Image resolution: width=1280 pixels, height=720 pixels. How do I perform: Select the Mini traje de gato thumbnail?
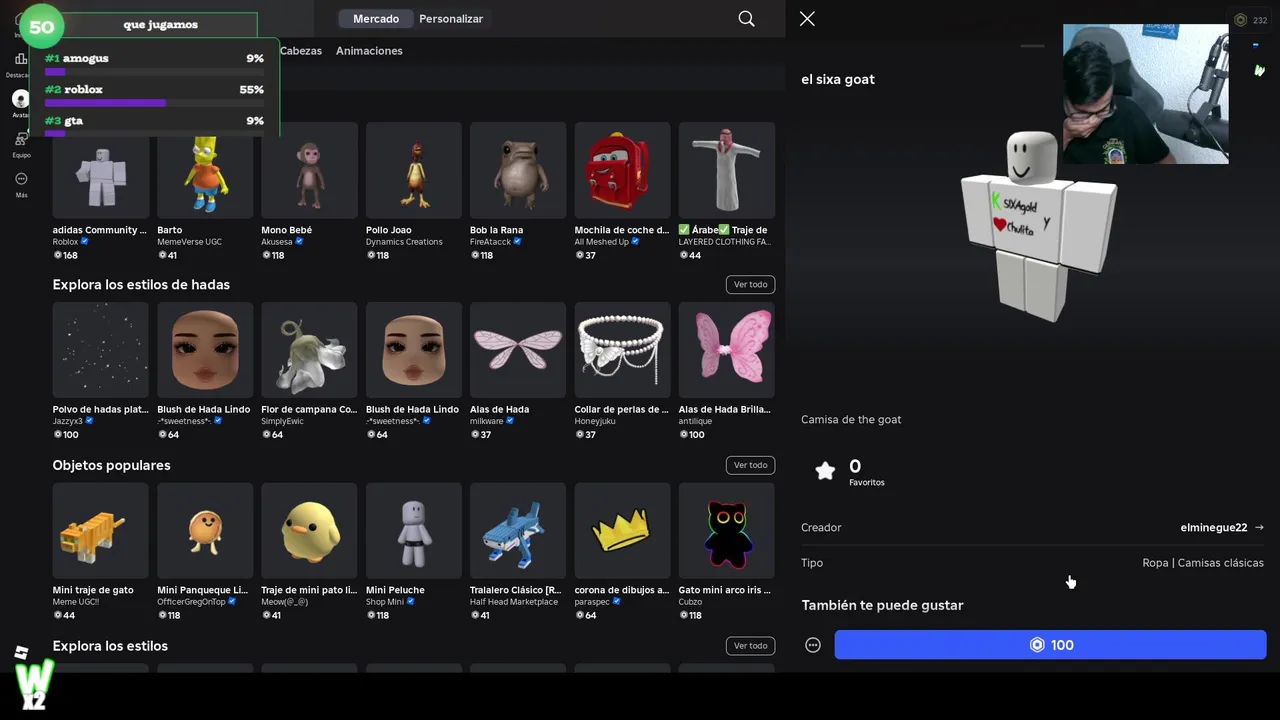(x=101, y=531)
